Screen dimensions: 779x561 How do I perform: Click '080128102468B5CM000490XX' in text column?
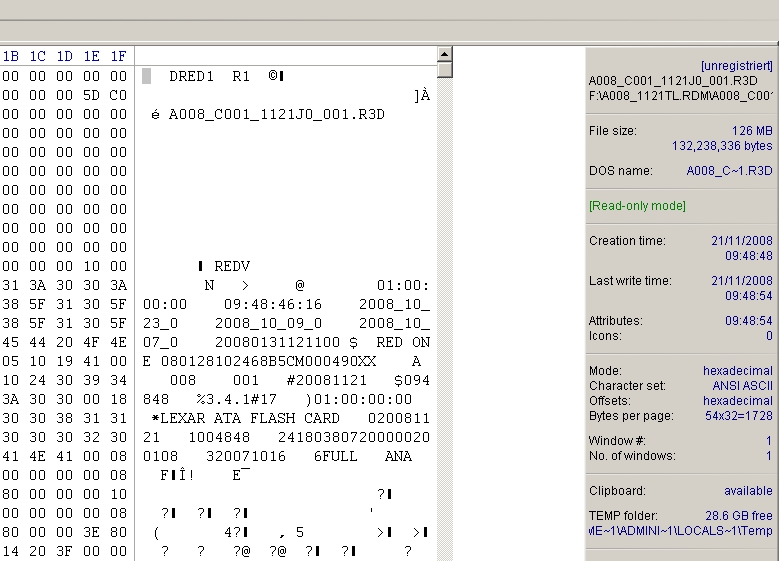(x=268, y=361)
